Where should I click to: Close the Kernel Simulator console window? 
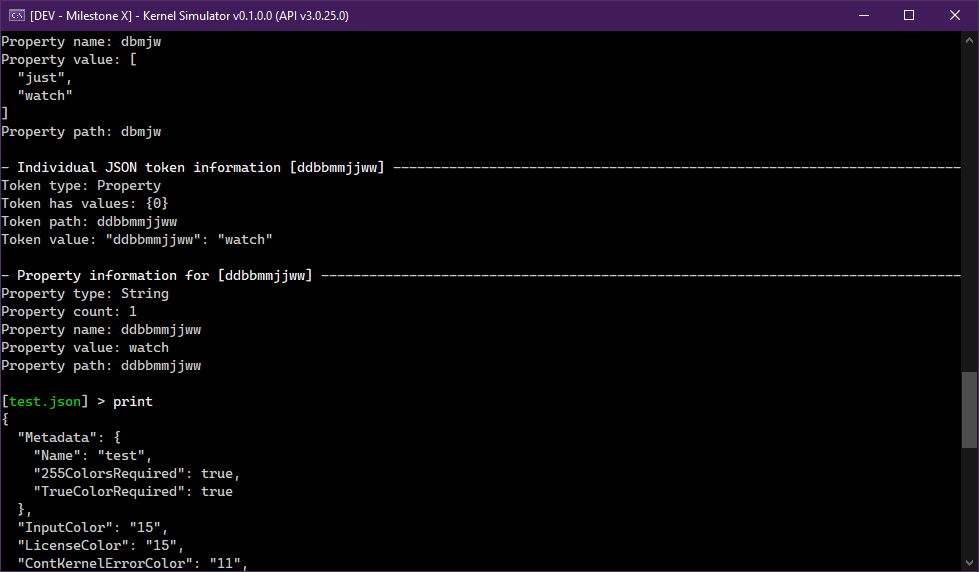click(x=954, y=15)
